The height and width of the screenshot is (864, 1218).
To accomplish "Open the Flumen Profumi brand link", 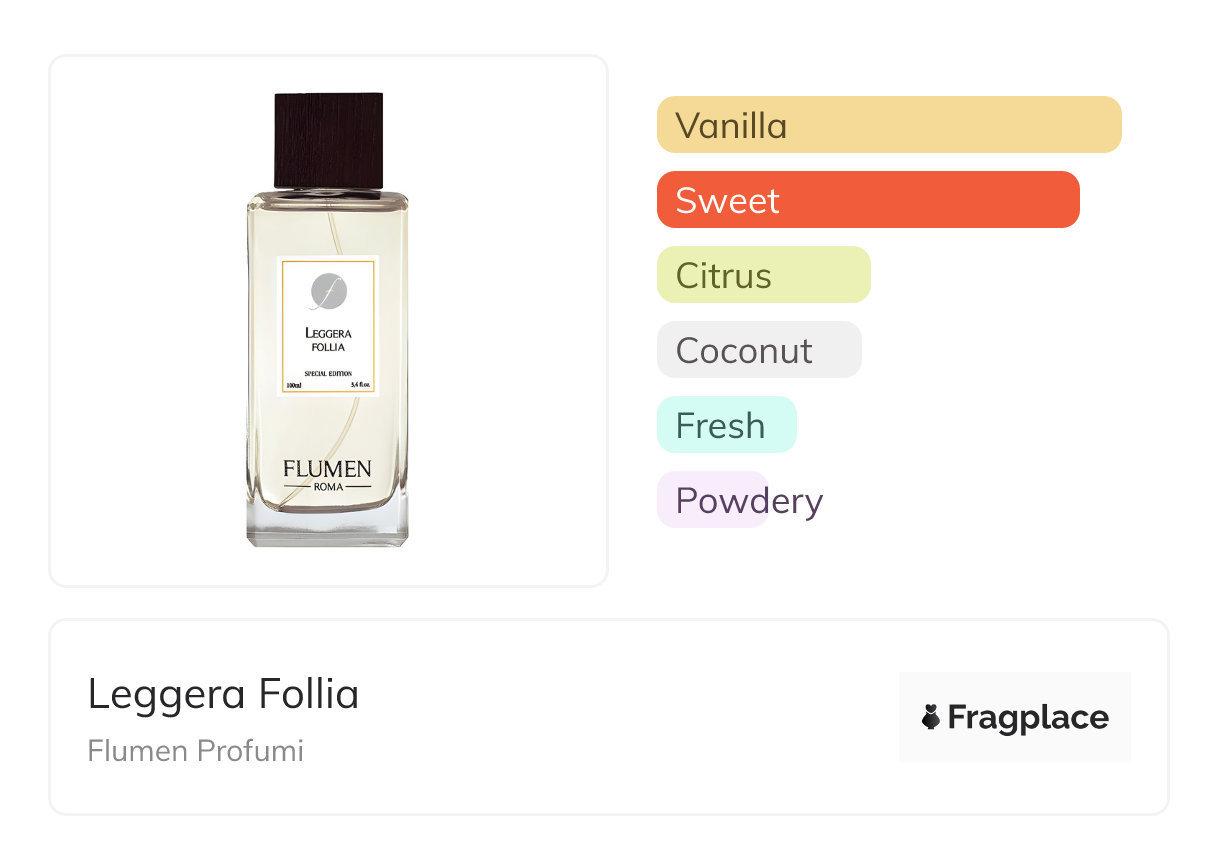I will [x=195, y=751].
